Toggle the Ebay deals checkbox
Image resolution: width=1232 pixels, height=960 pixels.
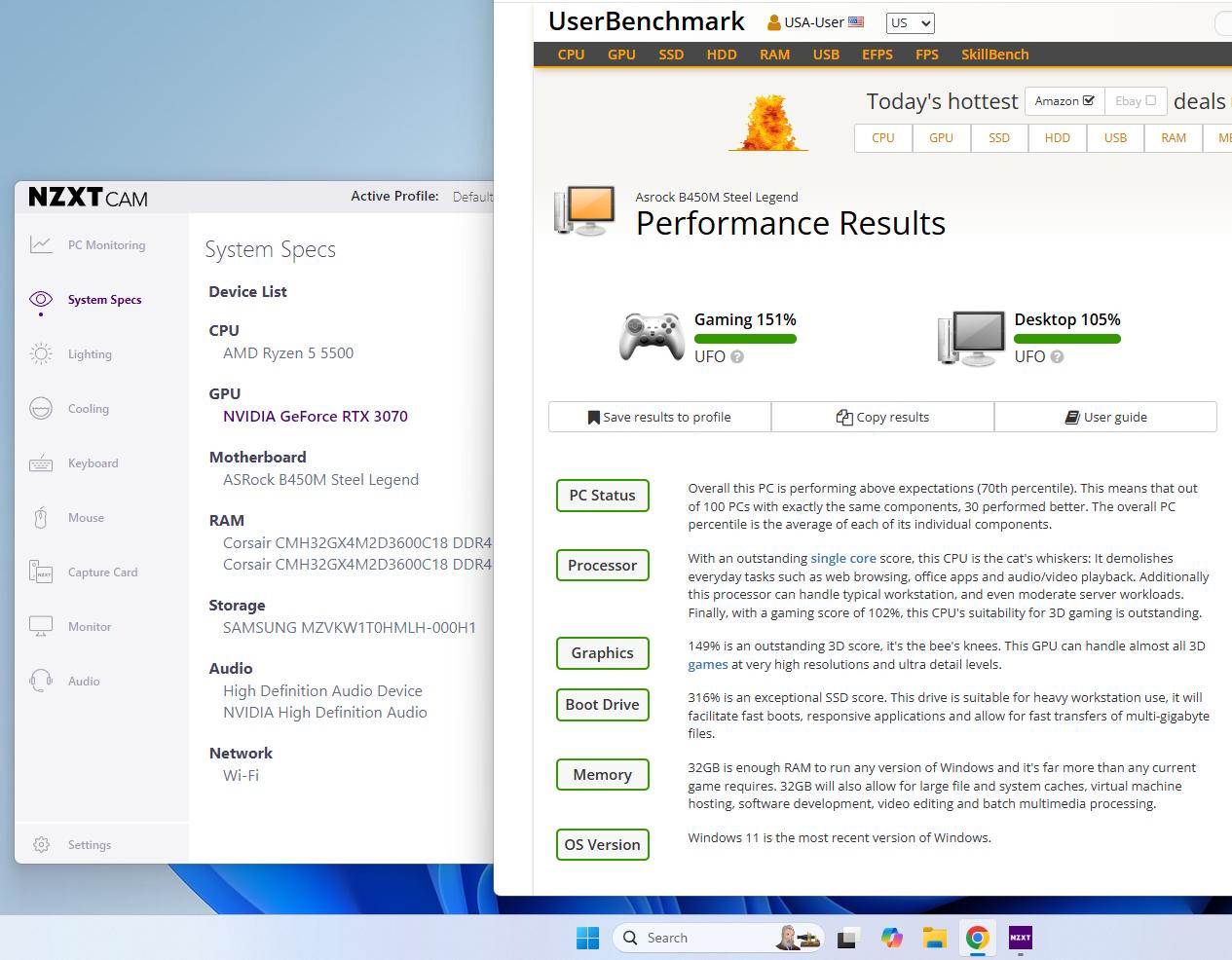pos(1150,100)
